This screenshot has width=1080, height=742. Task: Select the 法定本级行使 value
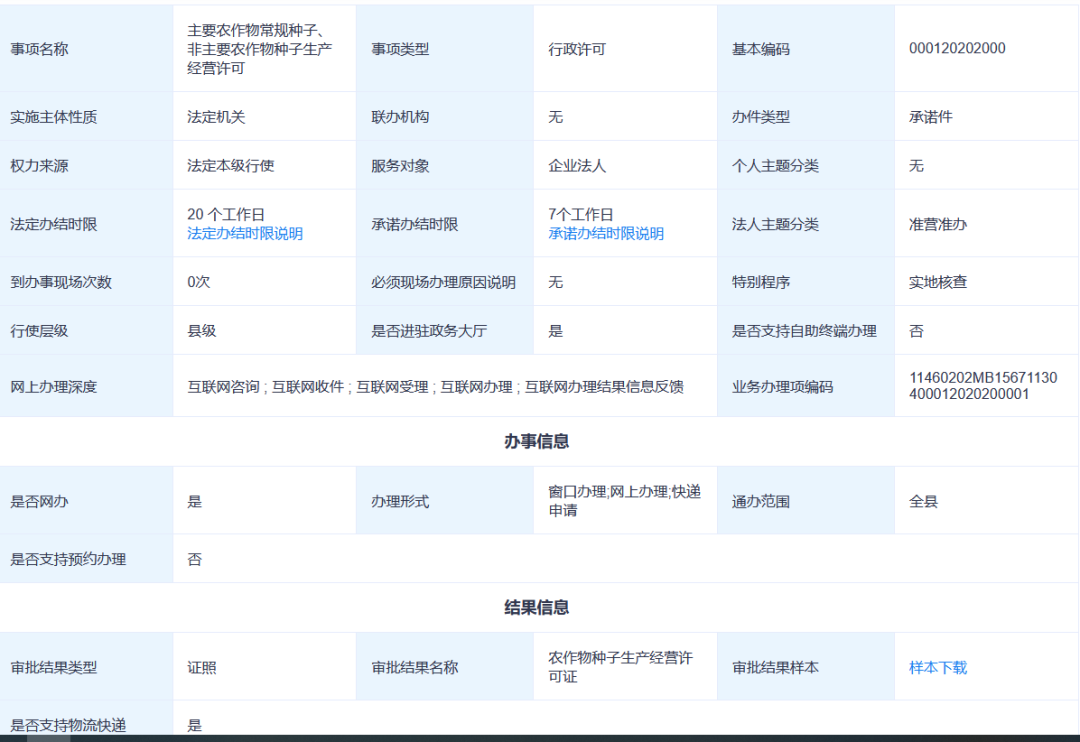(231, 166)
